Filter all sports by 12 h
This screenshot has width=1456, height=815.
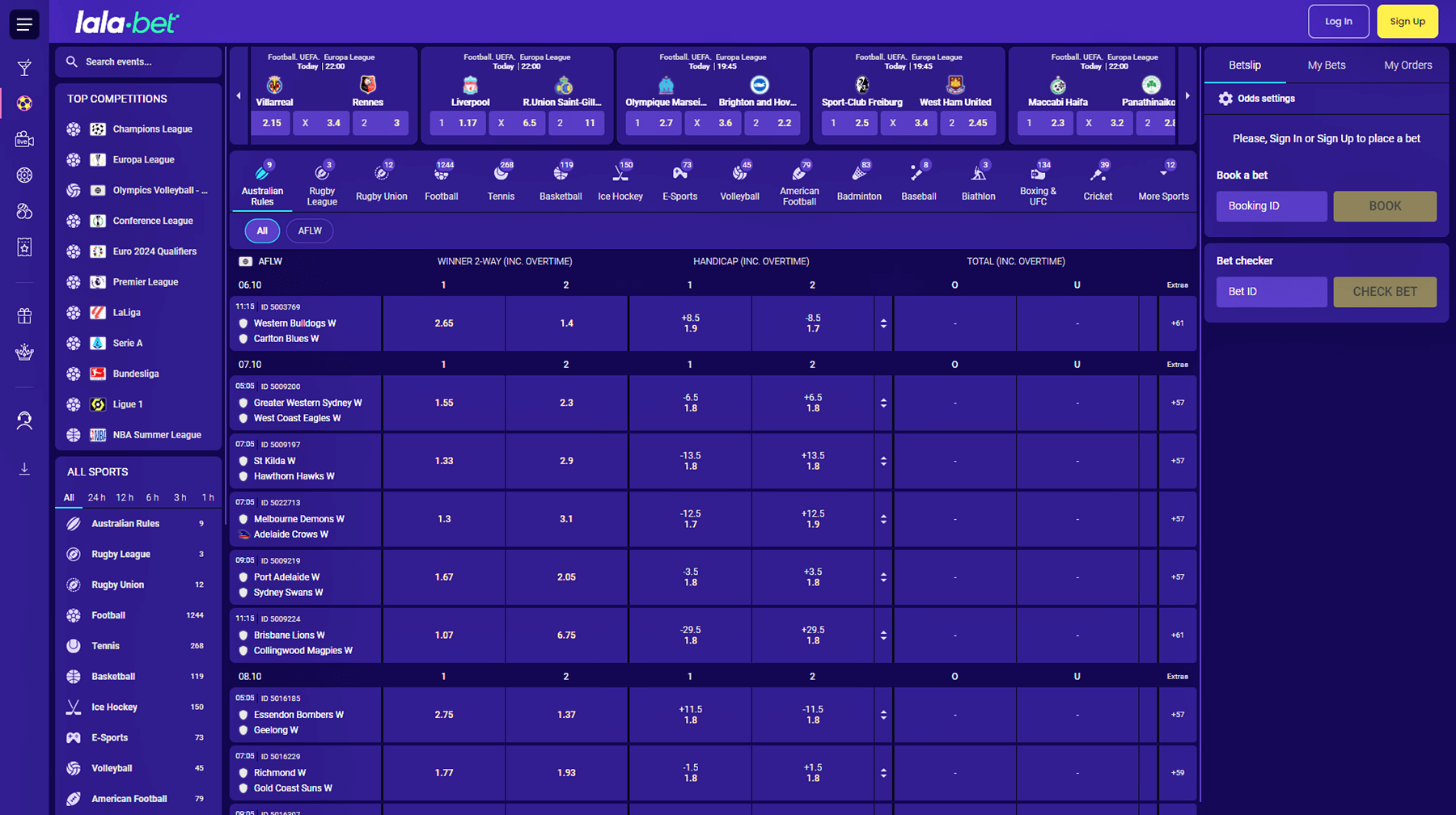click(x=125, y=498)
